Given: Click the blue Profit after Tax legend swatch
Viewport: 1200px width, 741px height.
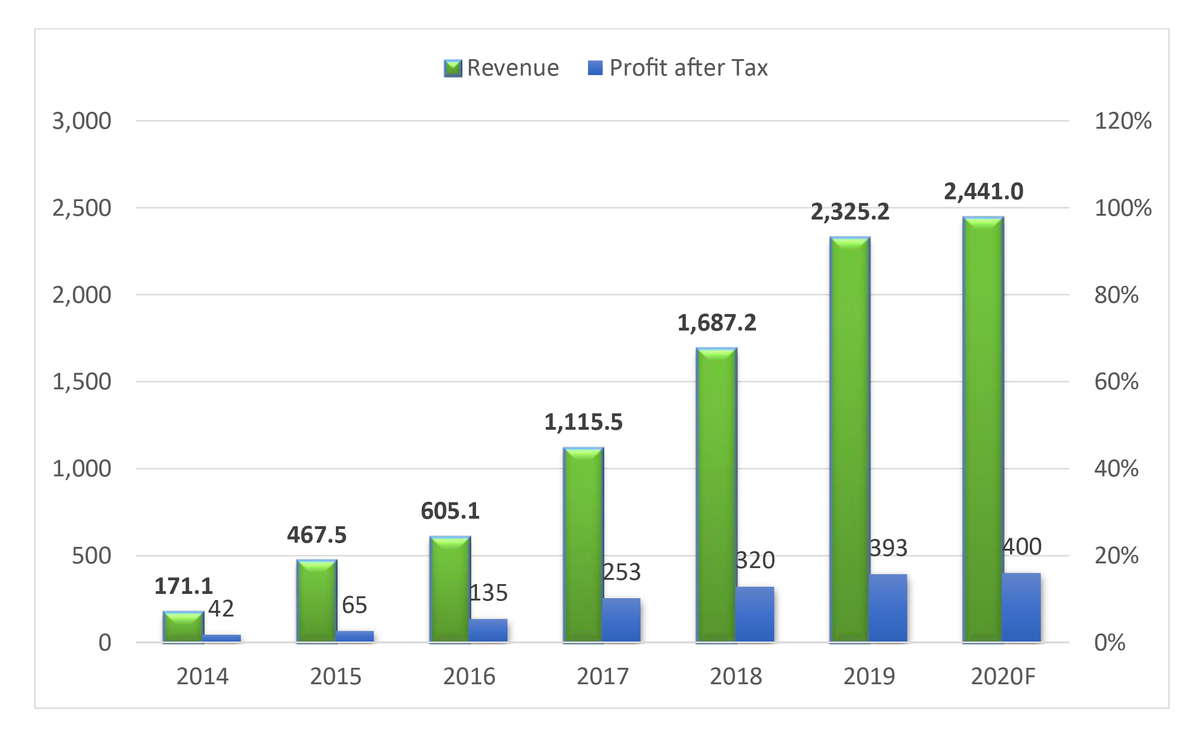Looking at the screenshot, I should click(594, 68).
